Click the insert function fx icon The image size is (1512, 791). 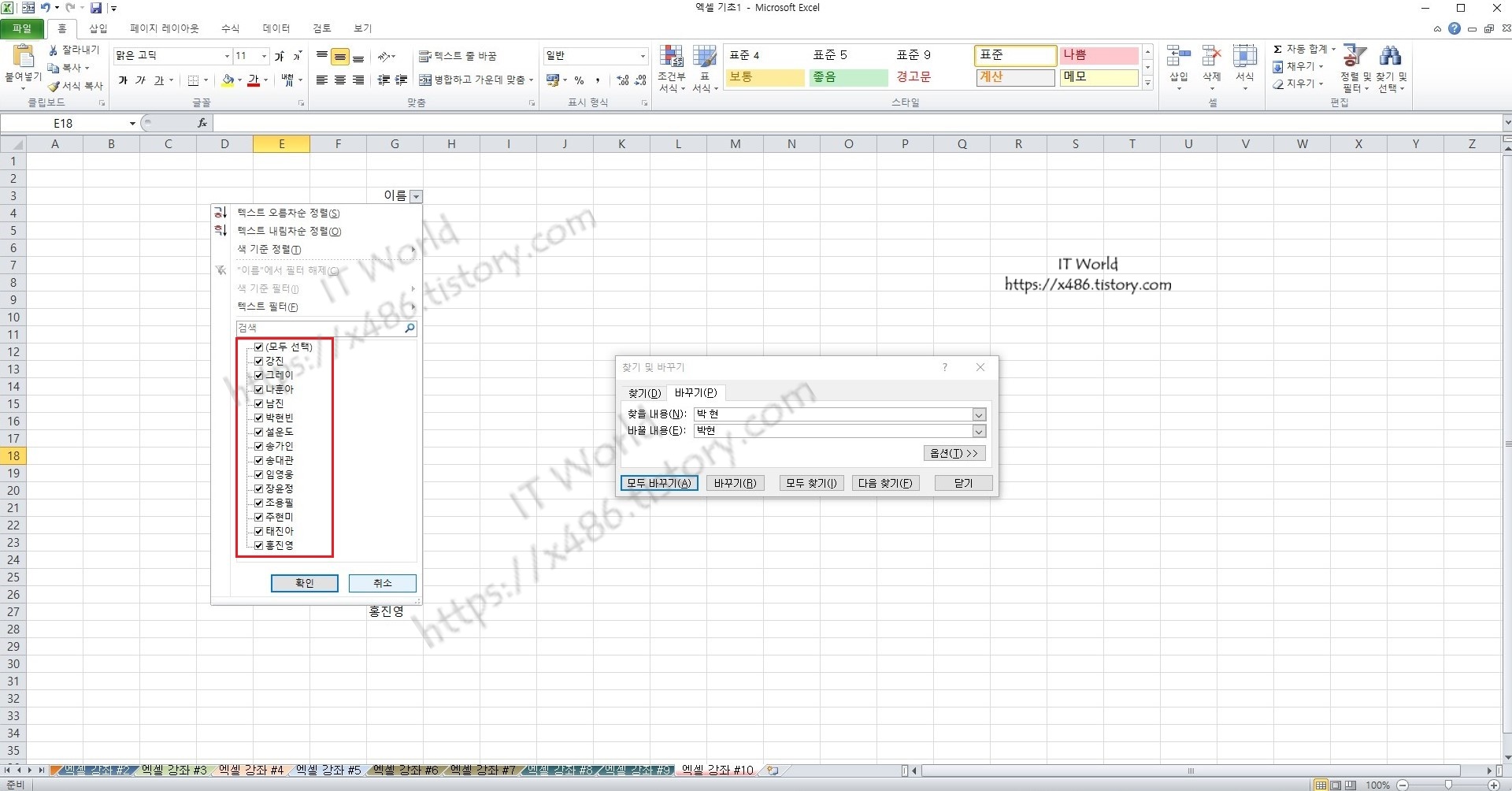(202, 123)
